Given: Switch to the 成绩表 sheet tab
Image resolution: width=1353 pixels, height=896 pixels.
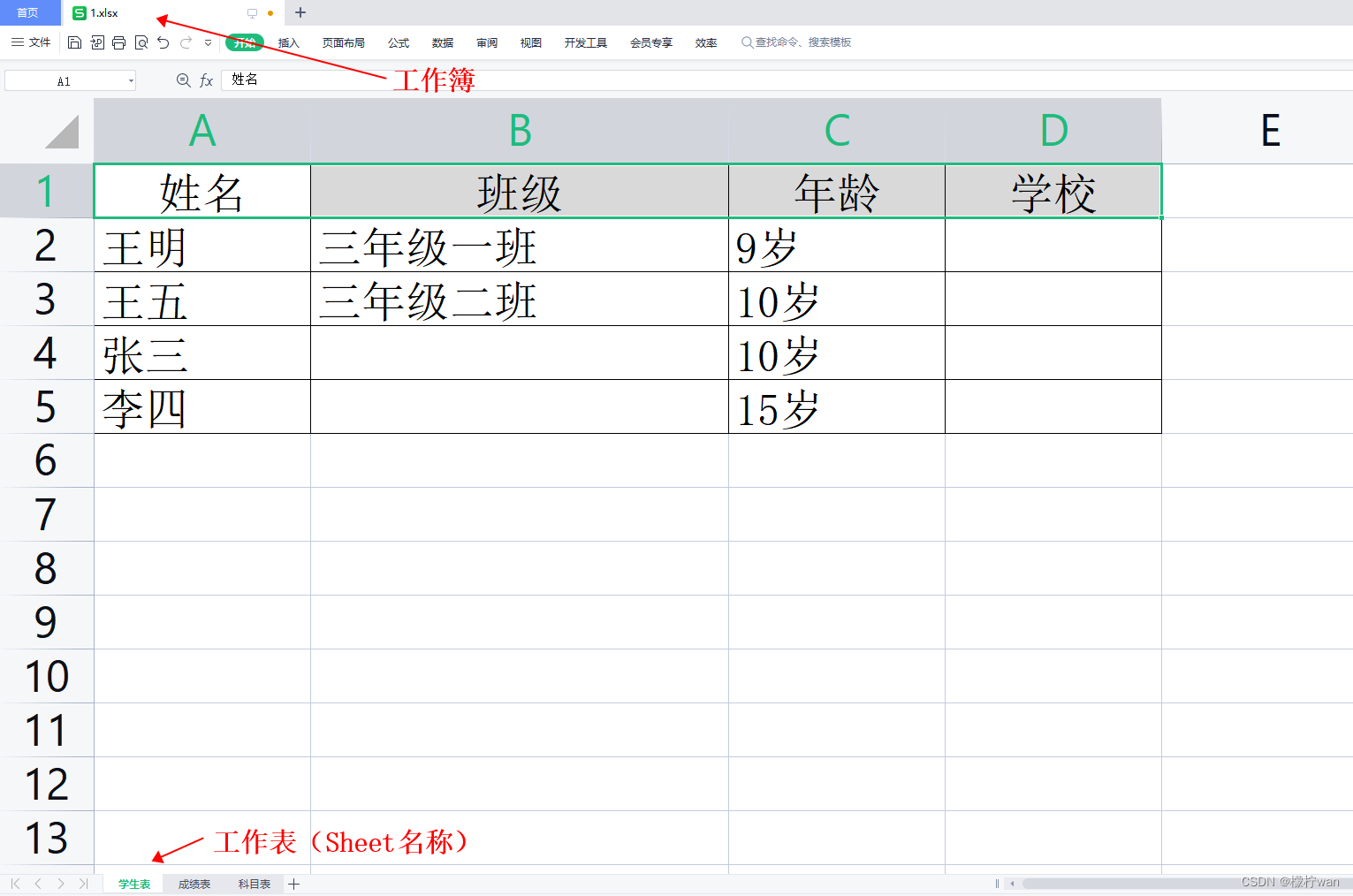Looking at the screenshot, I should (x=194, y=884).
